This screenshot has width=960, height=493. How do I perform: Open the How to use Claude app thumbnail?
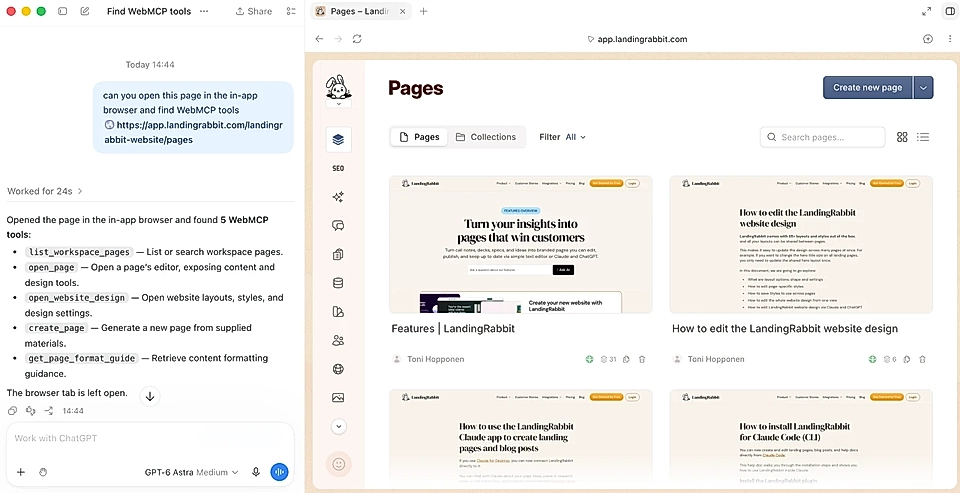(x=520, y=435)
